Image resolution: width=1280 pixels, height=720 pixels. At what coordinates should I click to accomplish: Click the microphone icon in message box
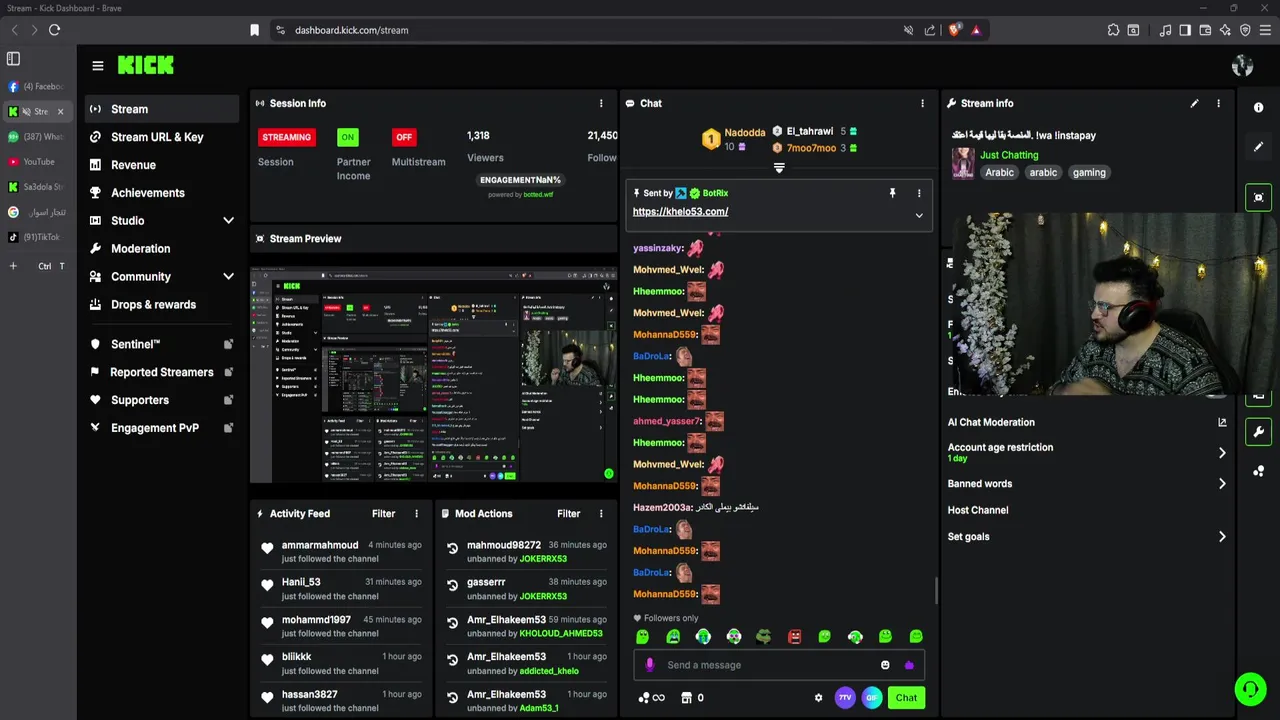(x=650, y=665)
